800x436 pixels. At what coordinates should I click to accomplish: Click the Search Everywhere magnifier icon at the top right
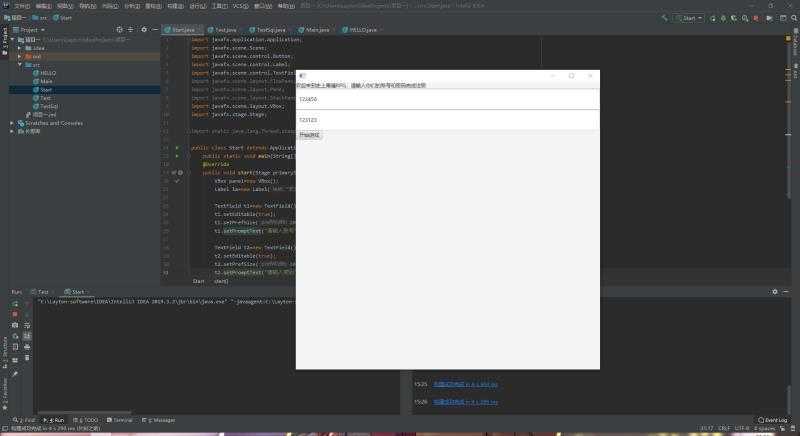pos(794,18)
